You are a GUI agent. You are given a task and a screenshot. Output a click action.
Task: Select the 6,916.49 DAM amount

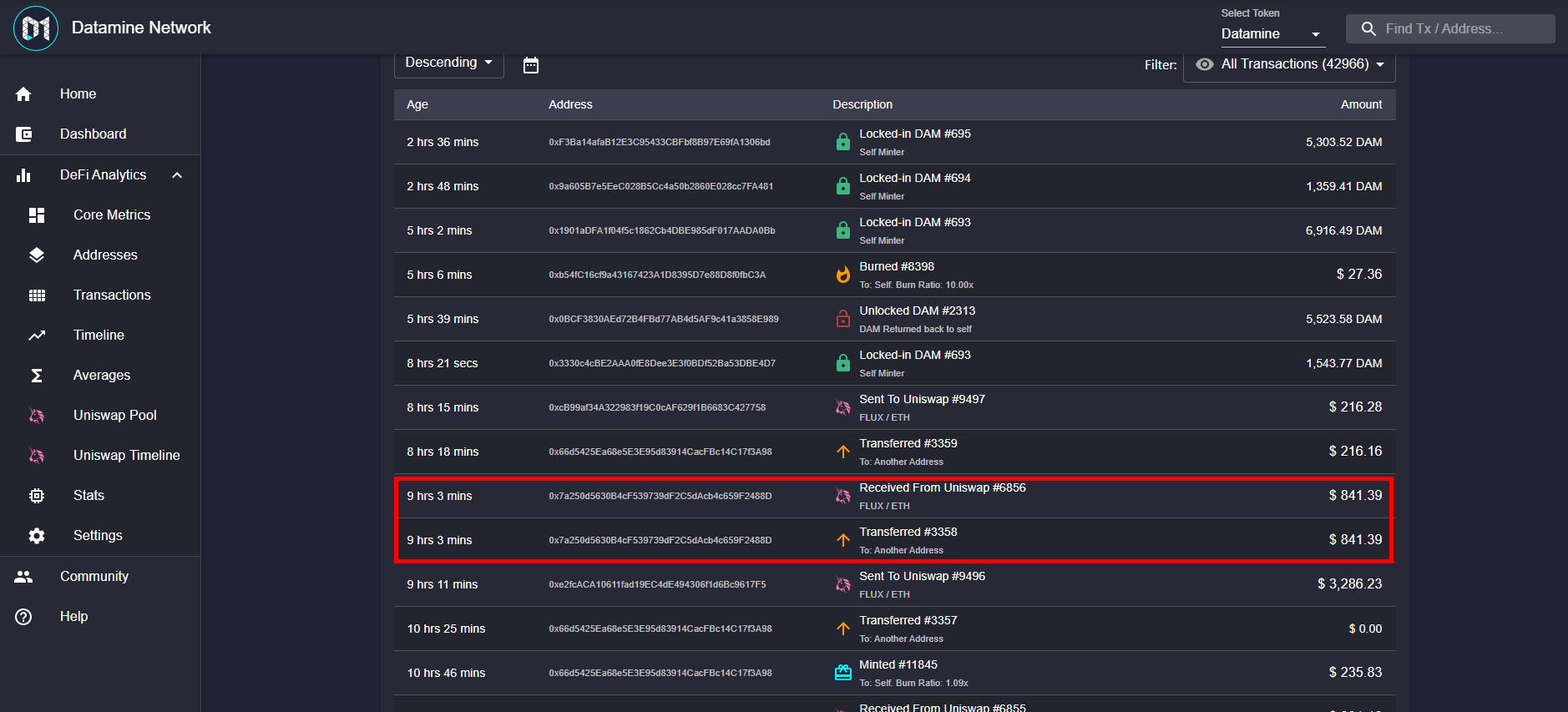click(x=1343, y=231)
